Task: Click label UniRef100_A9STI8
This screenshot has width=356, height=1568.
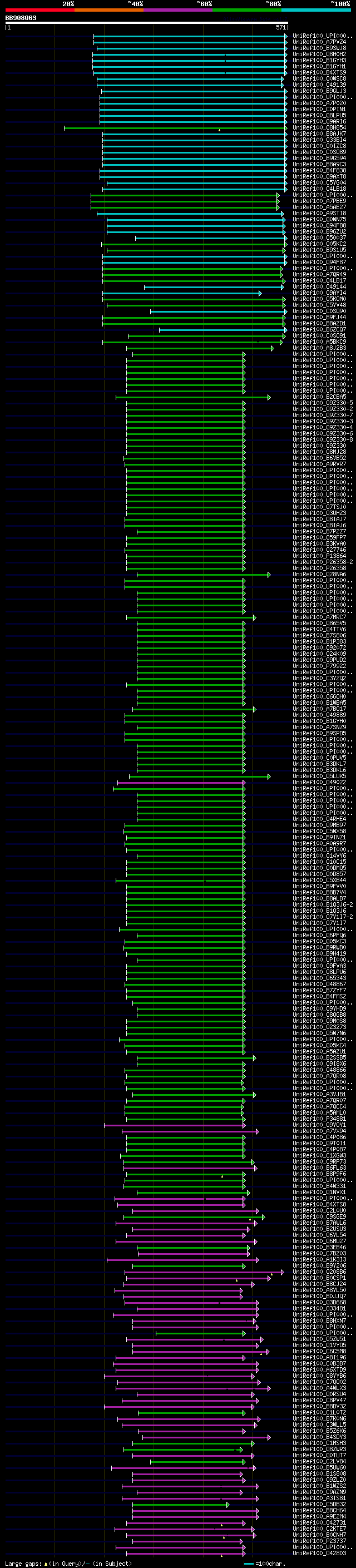Action: 319,213
